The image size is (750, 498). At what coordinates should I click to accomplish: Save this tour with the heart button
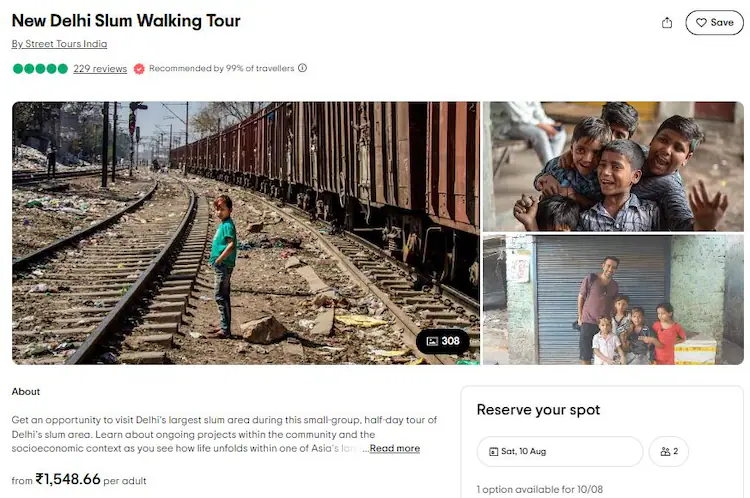tap(714, 22)
